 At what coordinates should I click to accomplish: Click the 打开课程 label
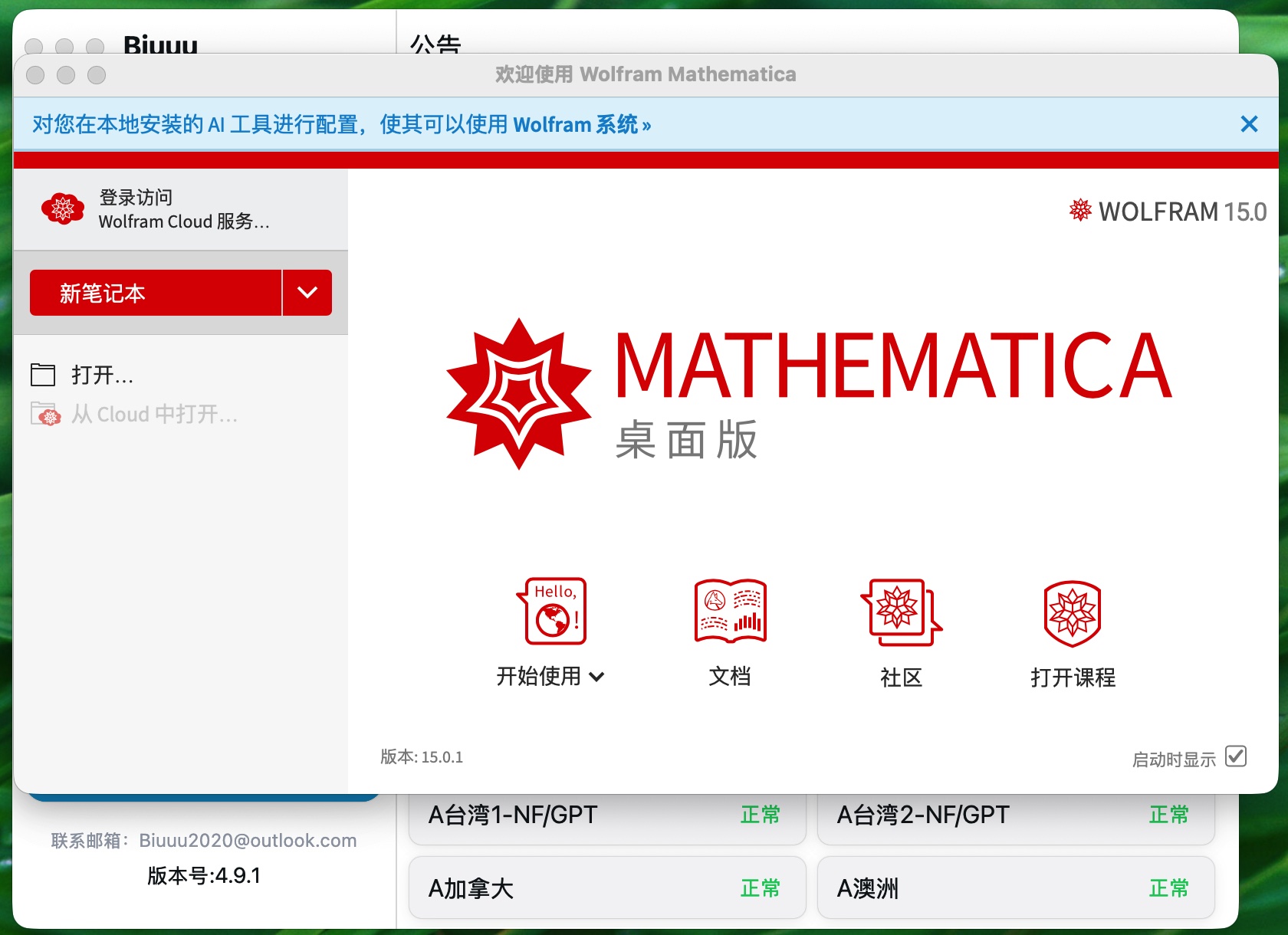(1073, 677)
